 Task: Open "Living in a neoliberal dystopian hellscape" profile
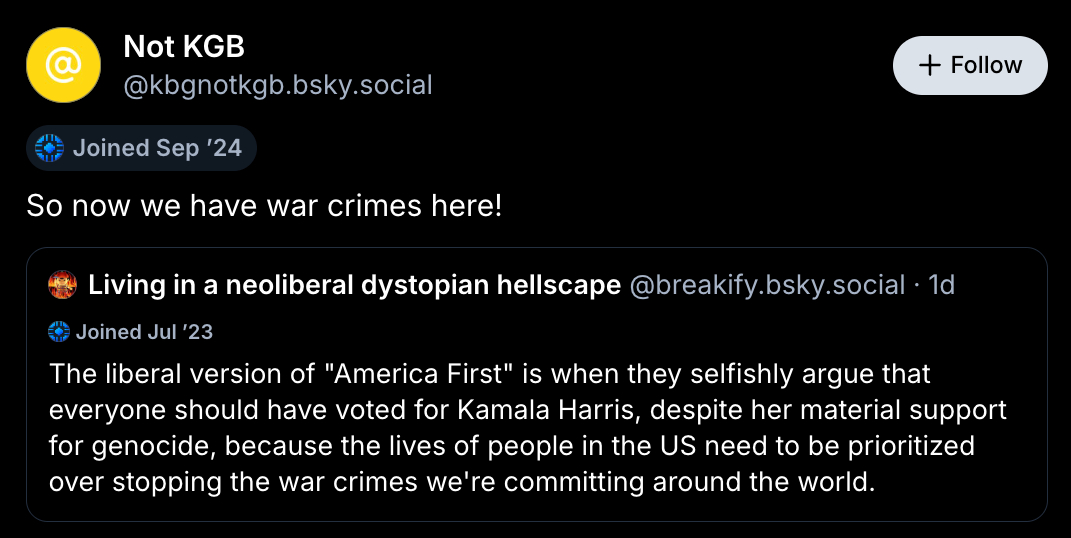click(354, 285)
